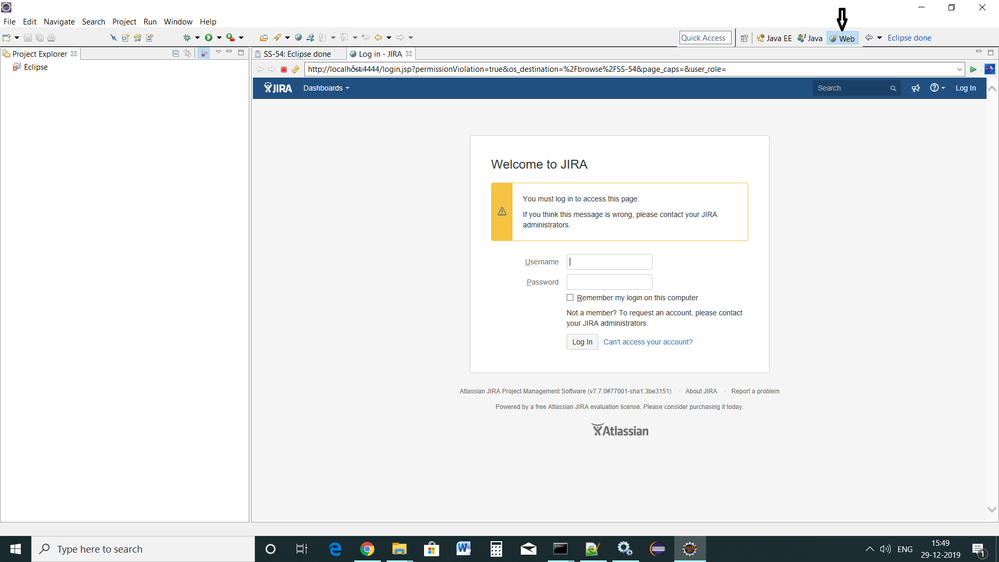Maximize the Project Explorer view
999x562 pixels.
241,52
